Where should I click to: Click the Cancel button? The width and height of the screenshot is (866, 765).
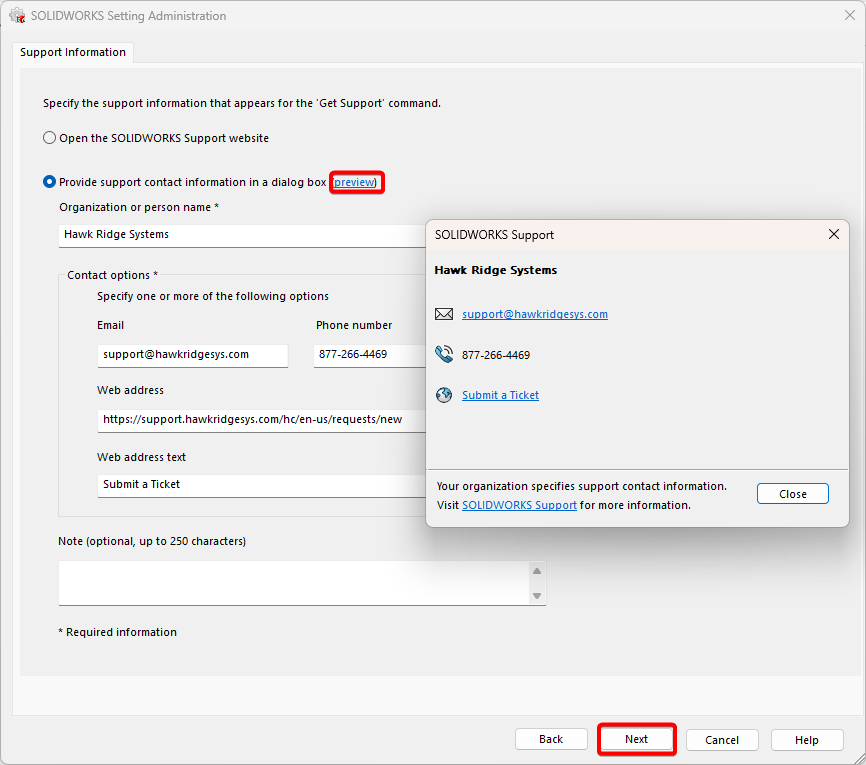point(722,740)
